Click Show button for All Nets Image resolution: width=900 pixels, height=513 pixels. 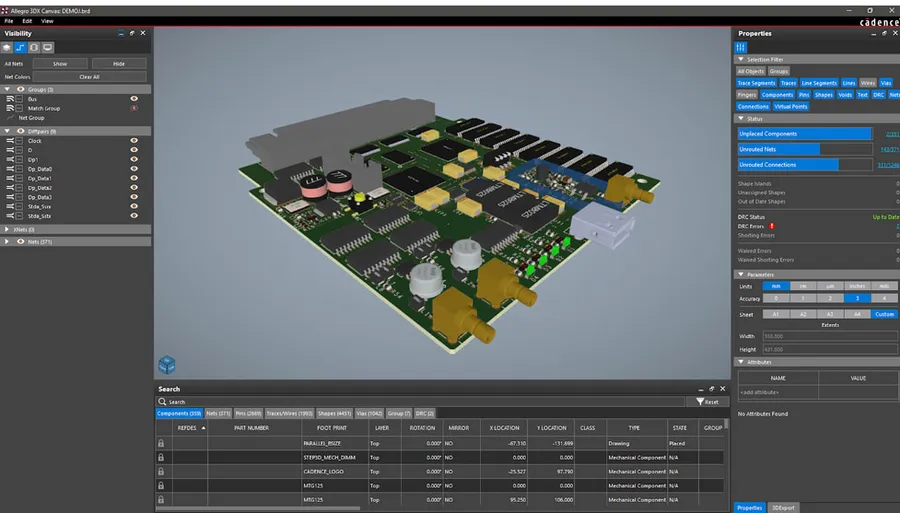point(60,64)
